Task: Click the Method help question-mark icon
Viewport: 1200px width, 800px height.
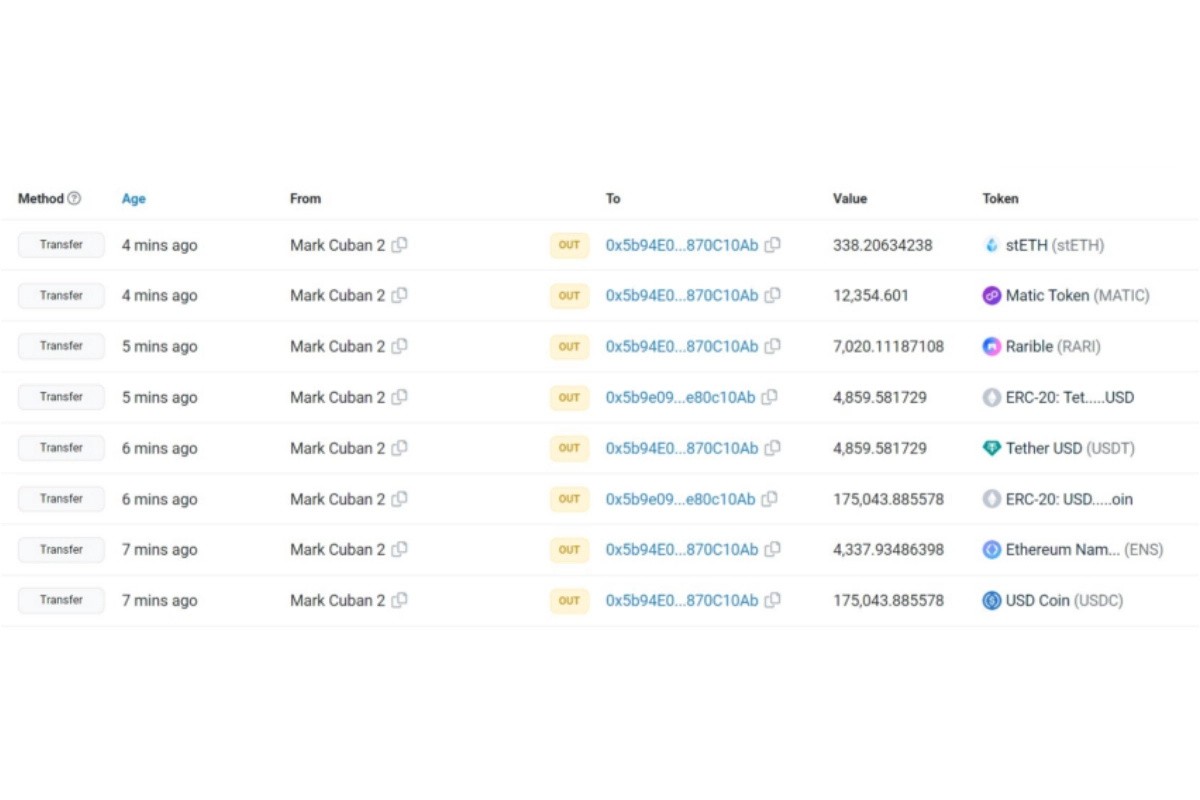Action: coord(74,199)
